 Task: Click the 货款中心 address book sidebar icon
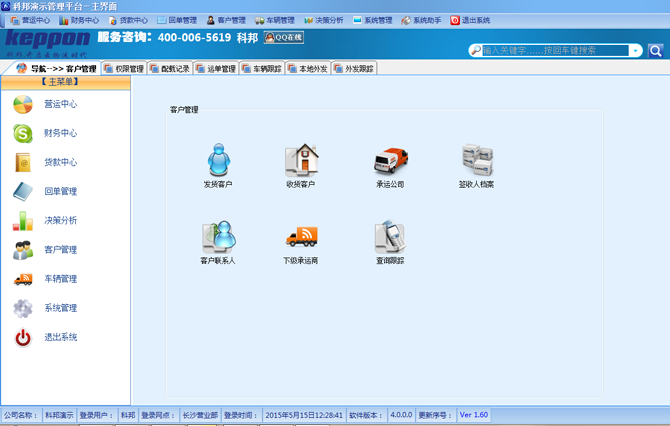coord(23,162)
